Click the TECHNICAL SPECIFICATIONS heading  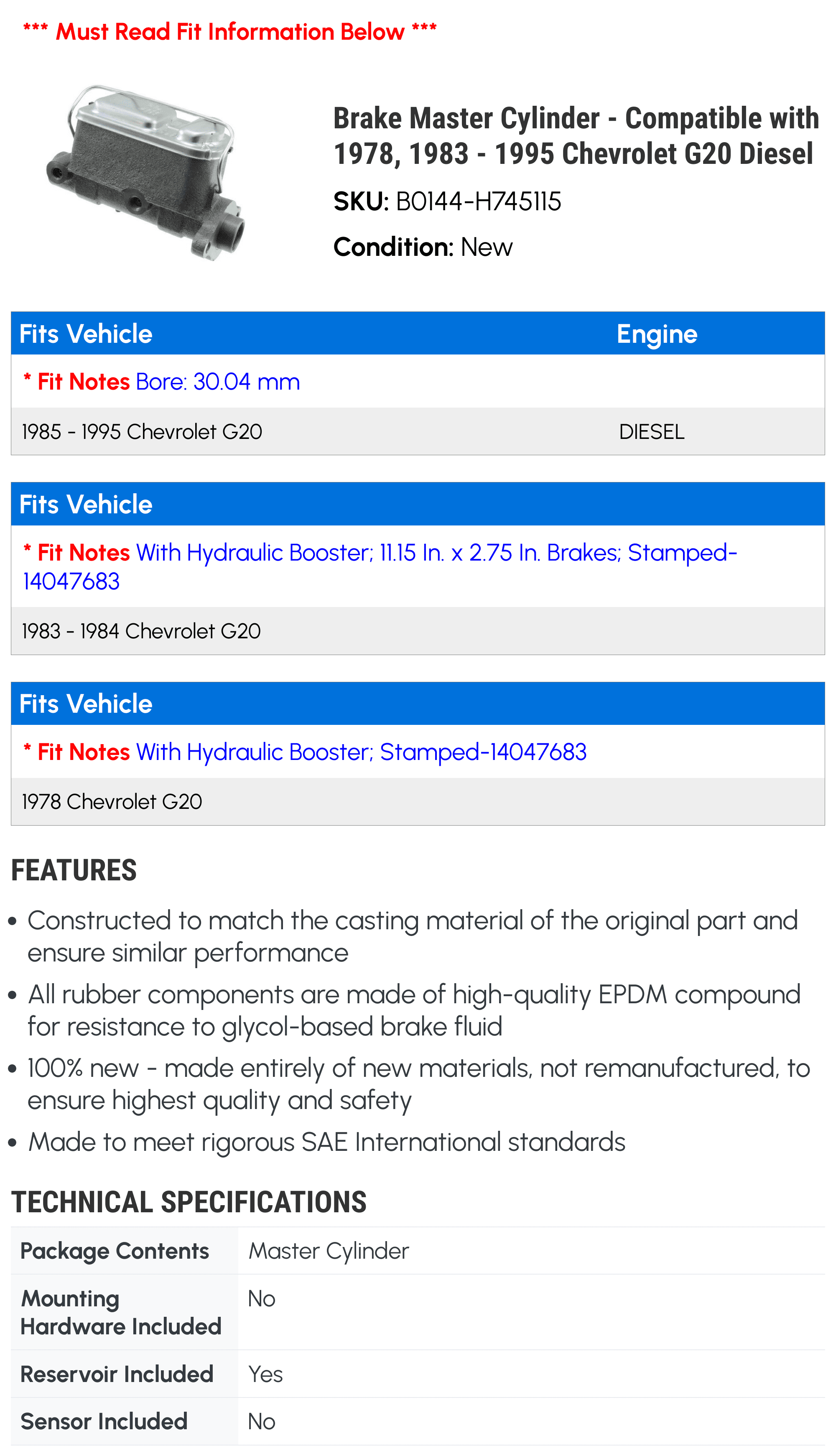[189, 1202]
